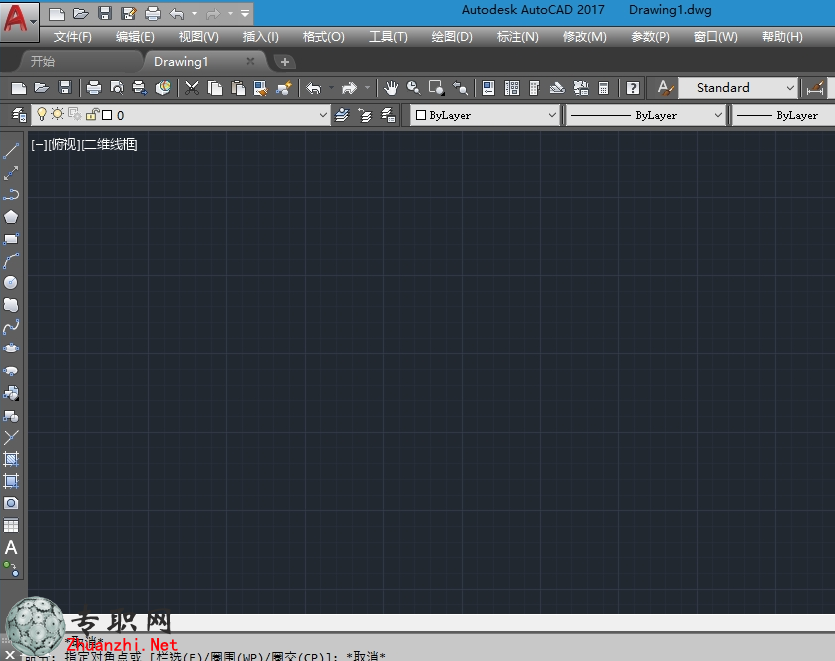This screenshot has width=835, height=661.
Task: Open the 文件(F) menu
Action: 73,37
